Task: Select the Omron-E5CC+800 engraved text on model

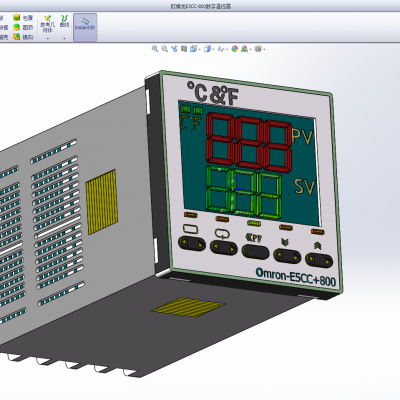Action: 296,277
